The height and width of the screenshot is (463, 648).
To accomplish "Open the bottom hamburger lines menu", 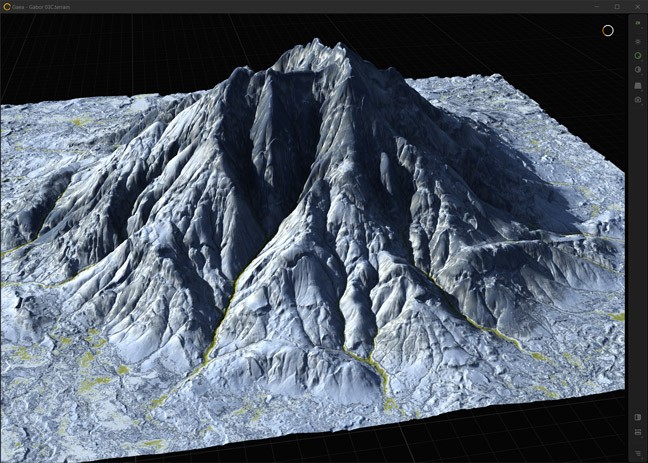I will (x=638, y=452).
